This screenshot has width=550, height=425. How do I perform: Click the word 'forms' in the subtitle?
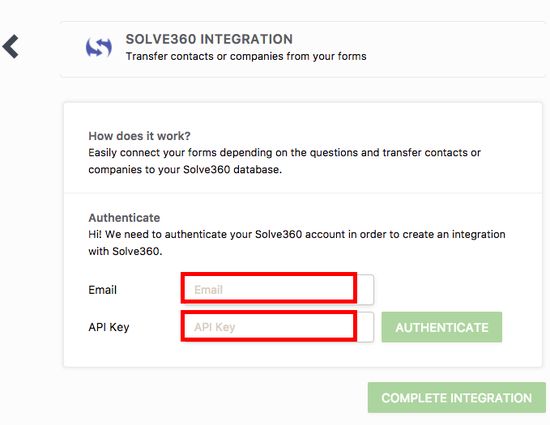click(x=352, y=56)
